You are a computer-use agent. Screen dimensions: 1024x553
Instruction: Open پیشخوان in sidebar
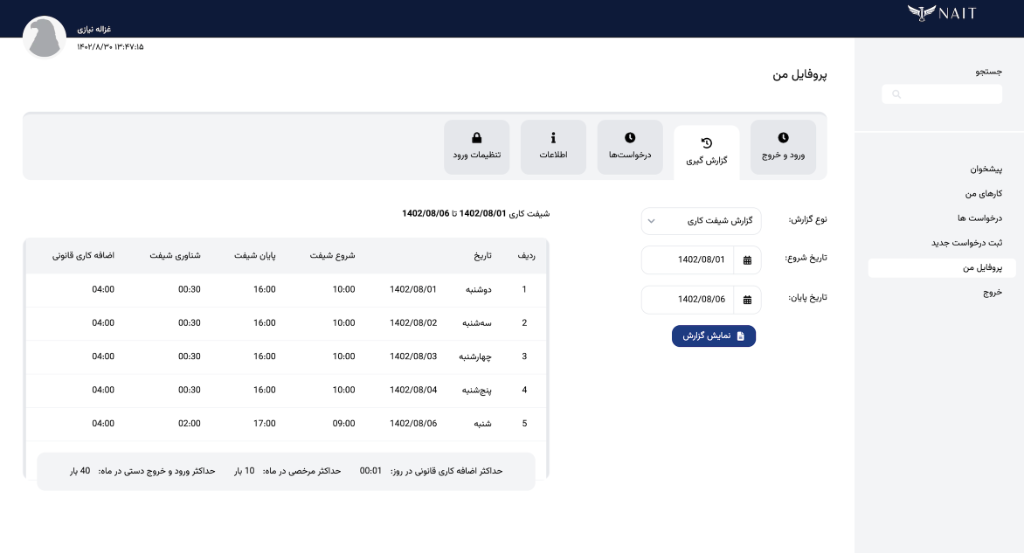[x=985, y=169]
